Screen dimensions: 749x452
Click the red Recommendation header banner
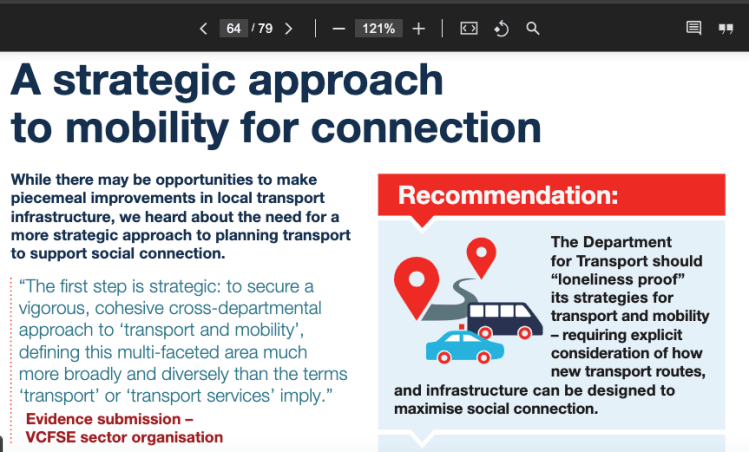tap(551, 195)
